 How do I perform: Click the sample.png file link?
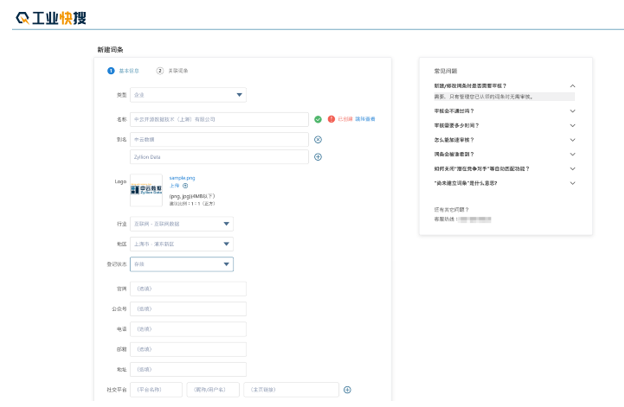[182, 178]
